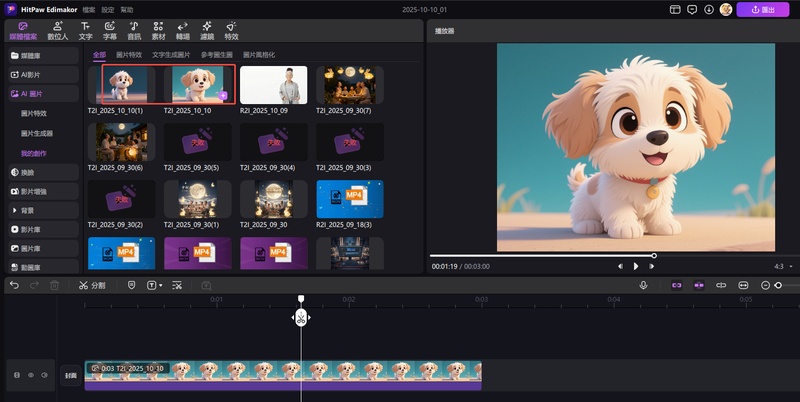Open the 轉場 transitions panel
Screen dimensions: 800x402
pyautogui.click(x=182, y=29)
